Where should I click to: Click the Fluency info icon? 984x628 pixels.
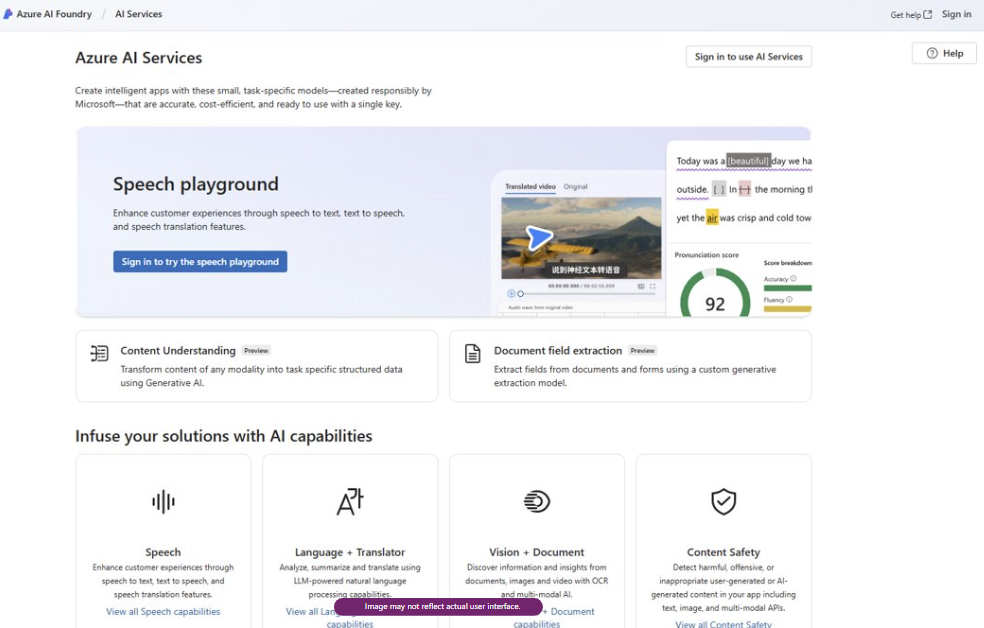tap(789, 299)
